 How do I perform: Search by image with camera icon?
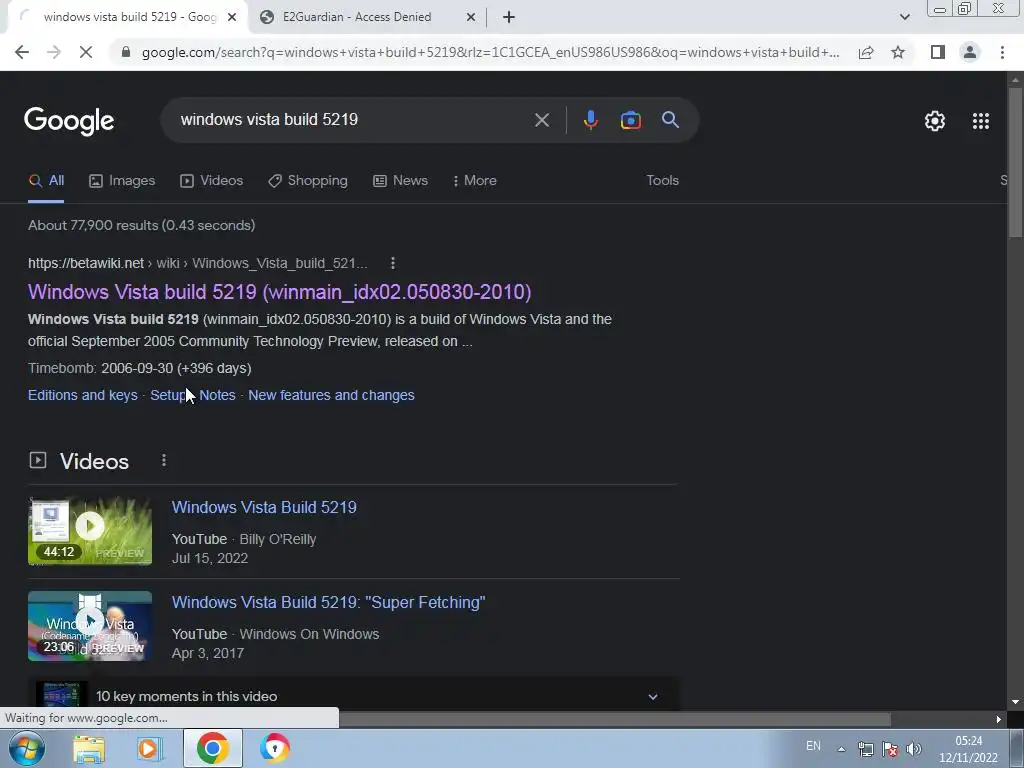[630, 120]
